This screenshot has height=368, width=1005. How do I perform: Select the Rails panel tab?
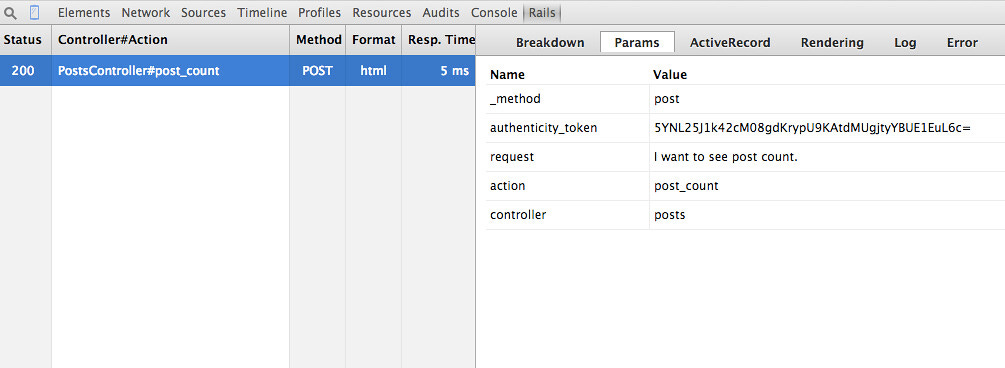[x=542, y=13]
